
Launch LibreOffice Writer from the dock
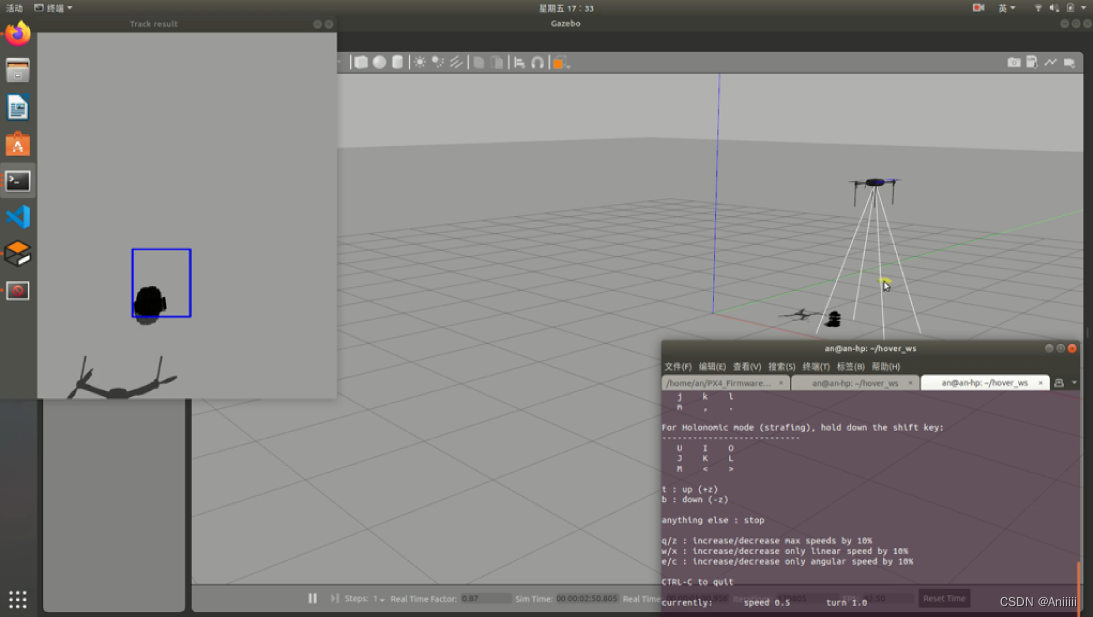click(x=18, y=107)
